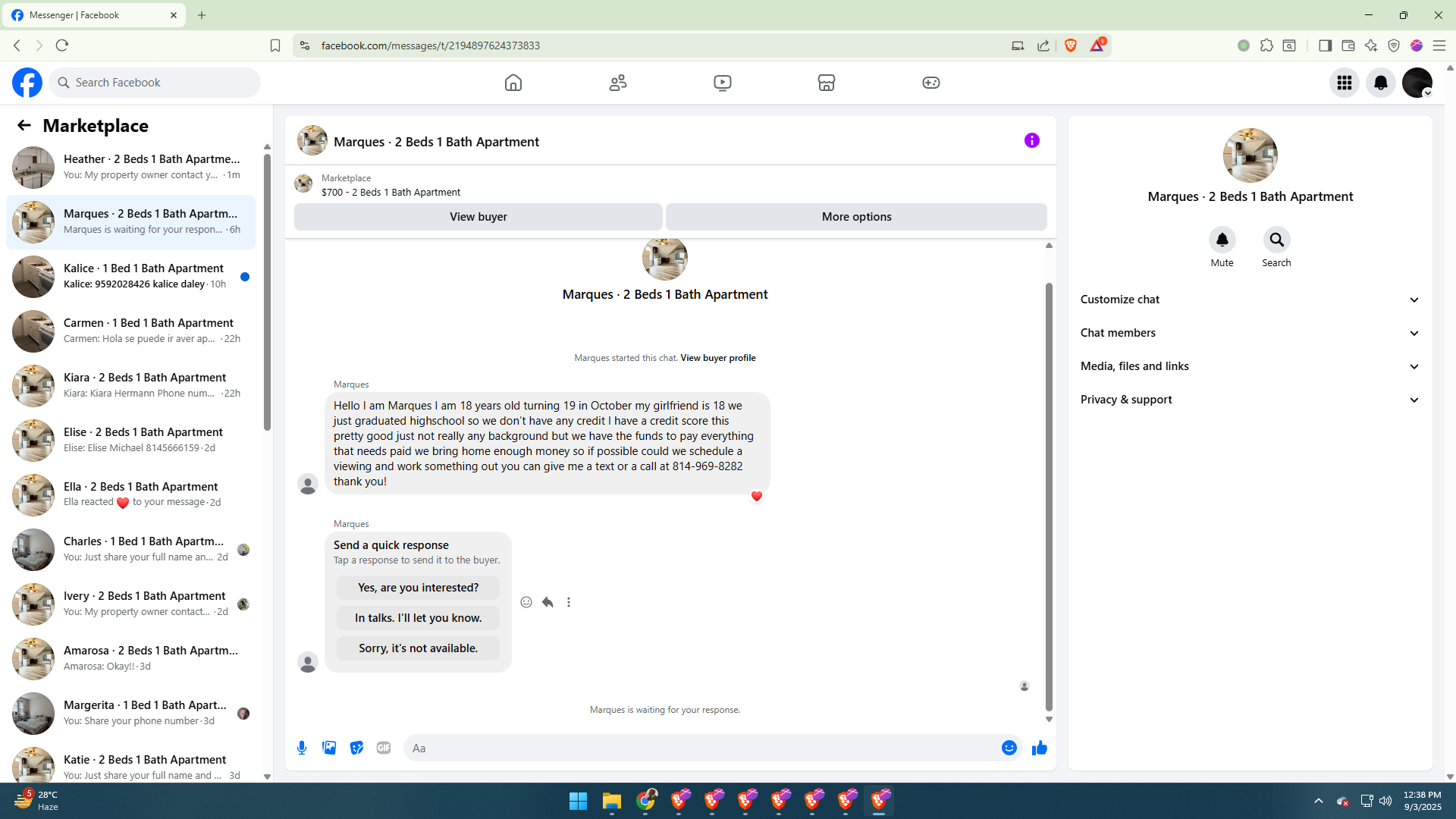
Task: Open the Facebook Home icon
Action: tap(513, 83)
